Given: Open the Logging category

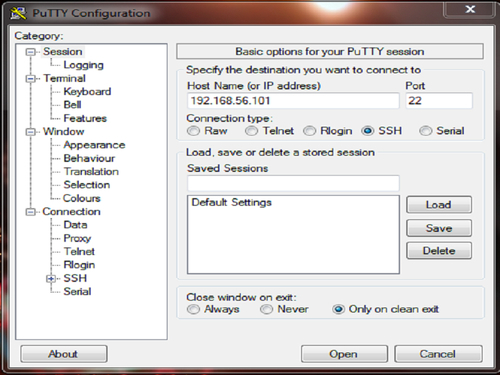Looking at the screenshot, I should 83,65.
